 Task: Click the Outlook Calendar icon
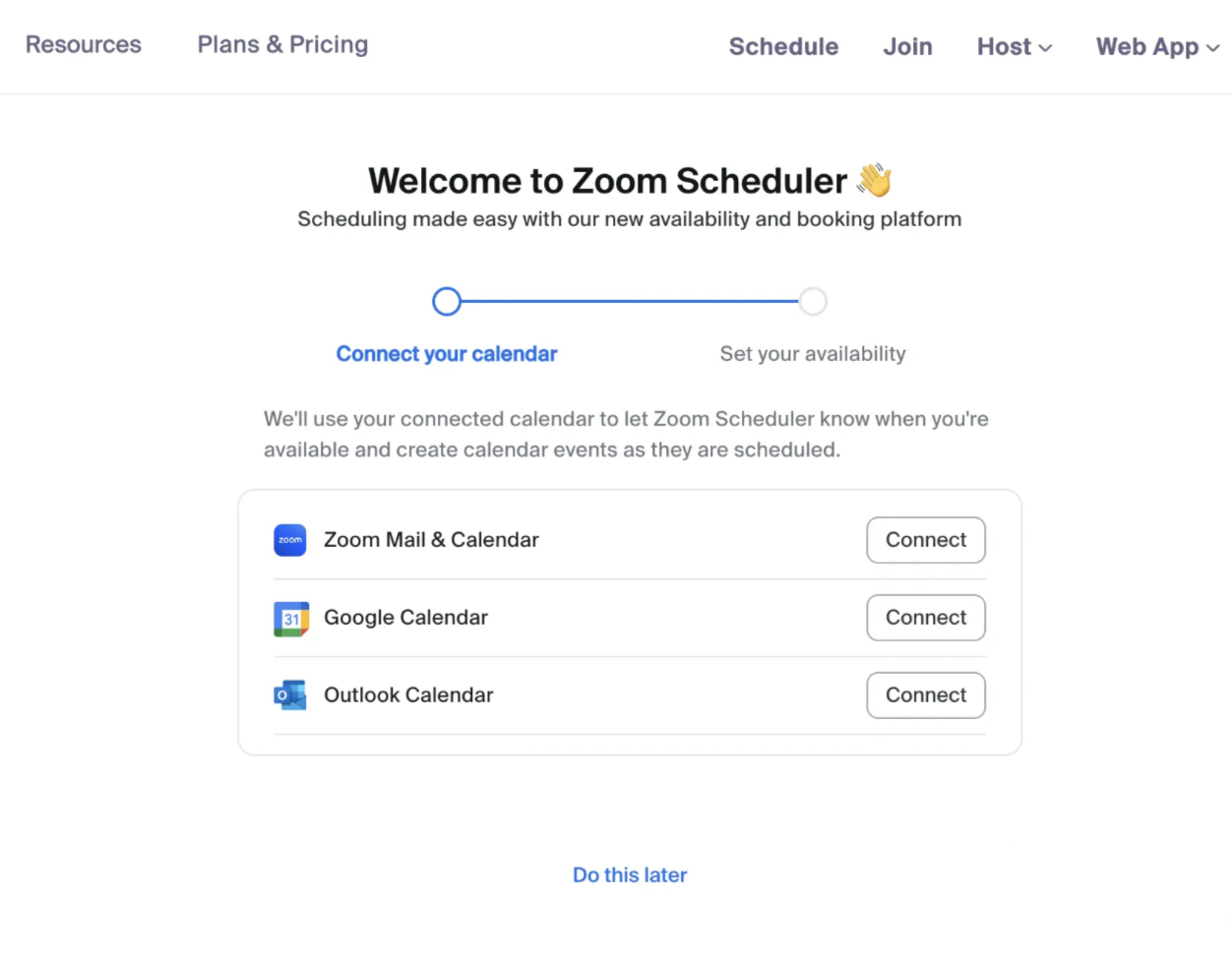click(x=290, y=695)
